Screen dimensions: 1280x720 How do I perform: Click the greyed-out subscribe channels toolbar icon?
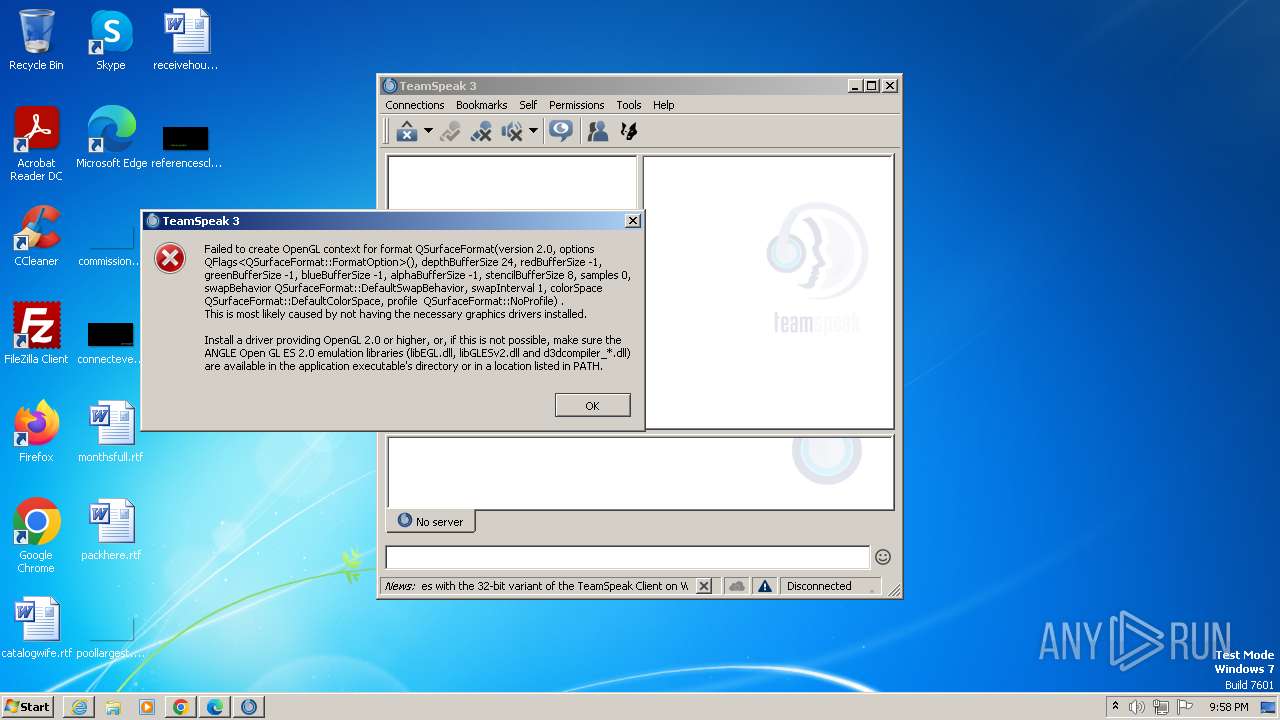click(x=450, y=131)
